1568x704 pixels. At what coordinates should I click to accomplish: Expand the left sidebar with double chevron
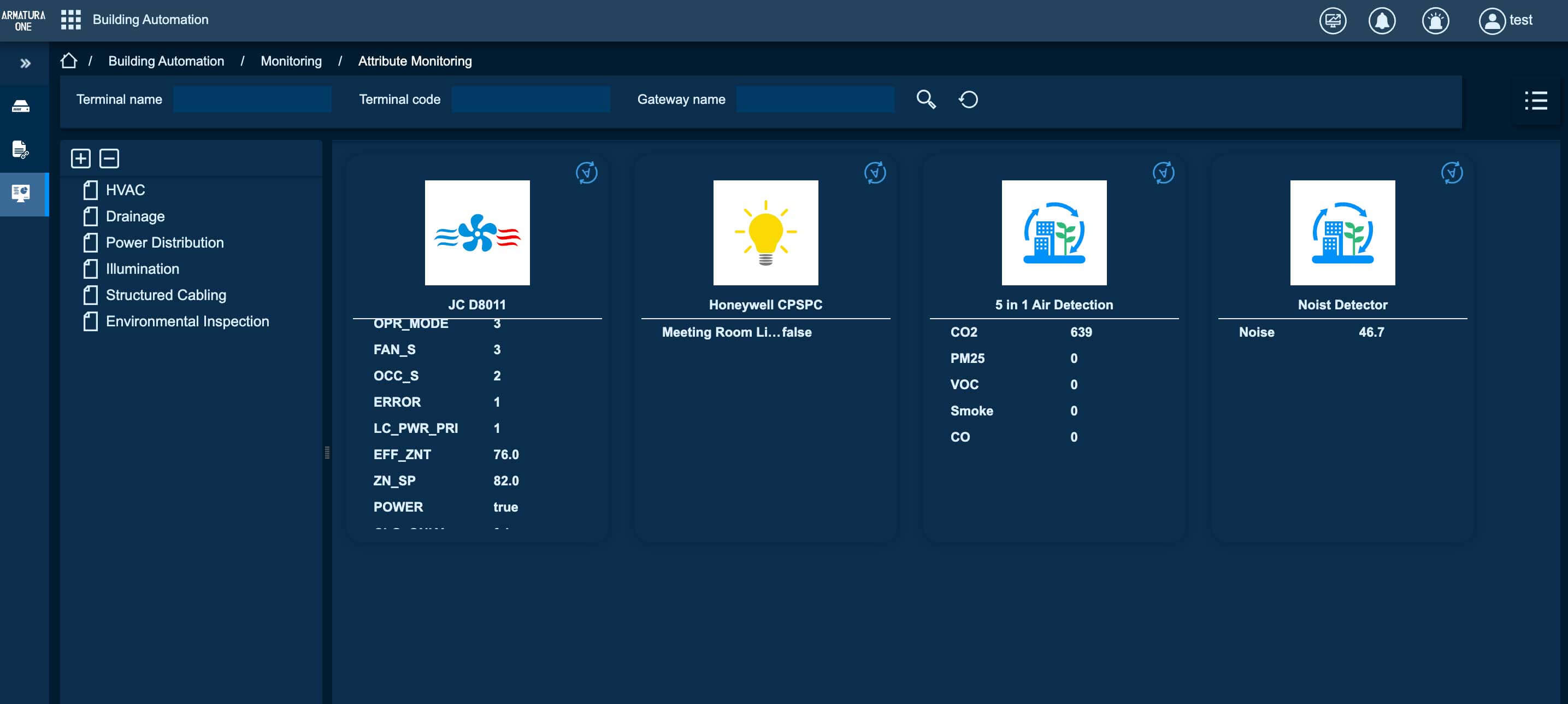(25, 63)
